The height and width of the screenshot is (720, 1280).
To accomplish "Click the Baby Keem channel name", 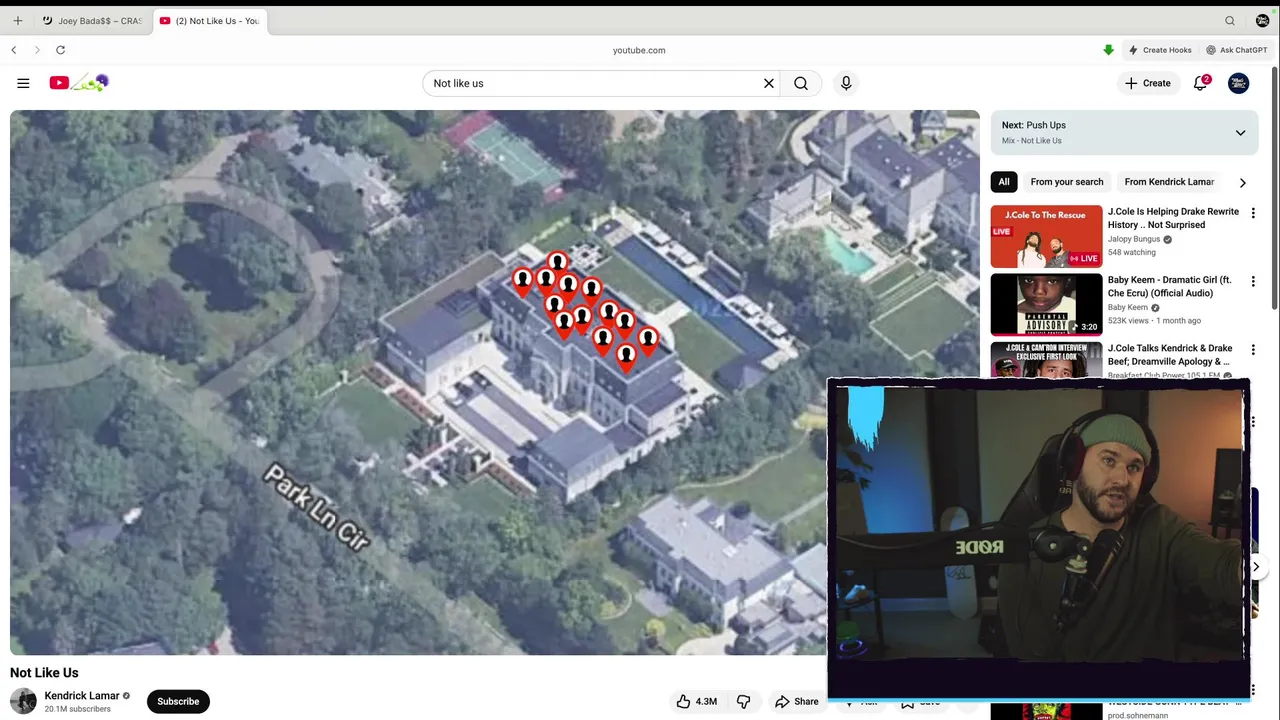I will click(x=1128, y=307).
